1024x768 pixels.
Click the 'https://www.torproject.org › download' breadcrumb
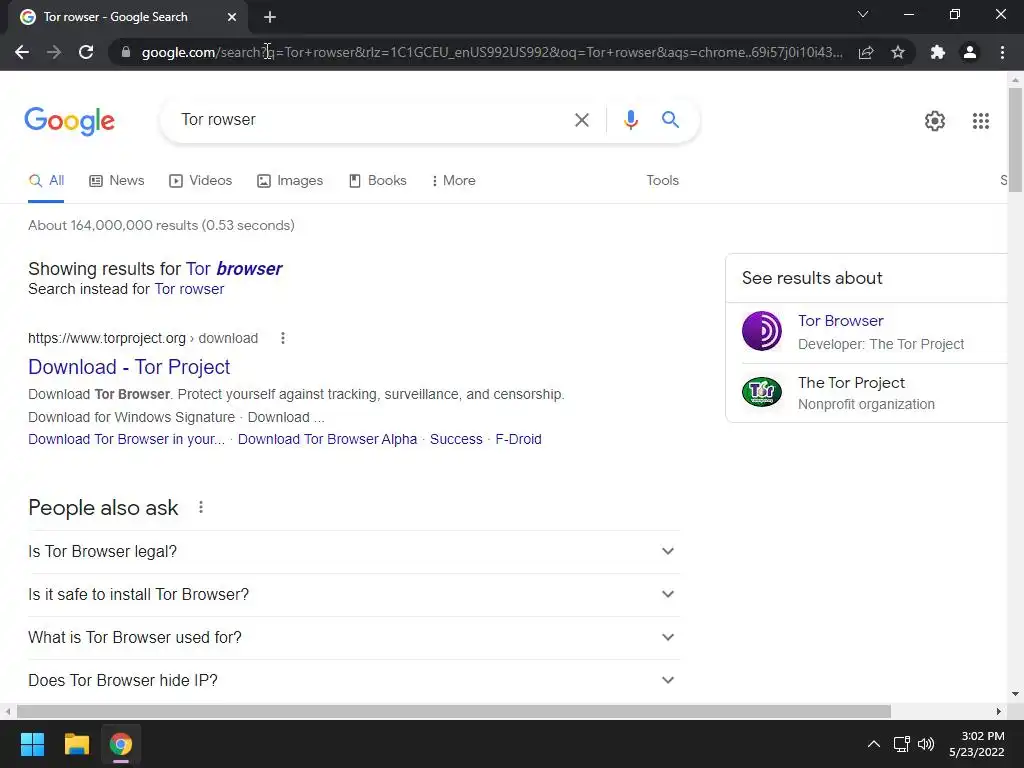click(143, 338)
